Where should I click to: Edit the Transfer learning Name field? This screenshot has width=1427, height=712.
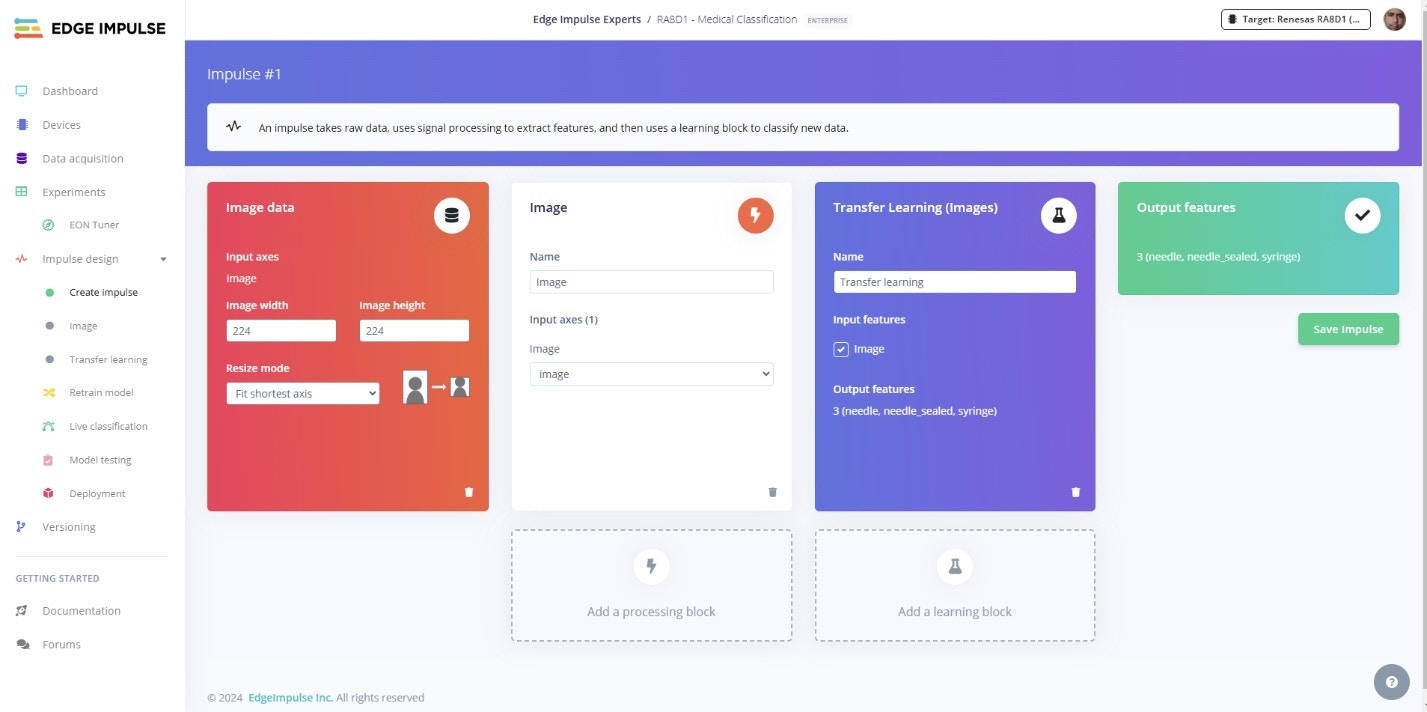[955, 282]
